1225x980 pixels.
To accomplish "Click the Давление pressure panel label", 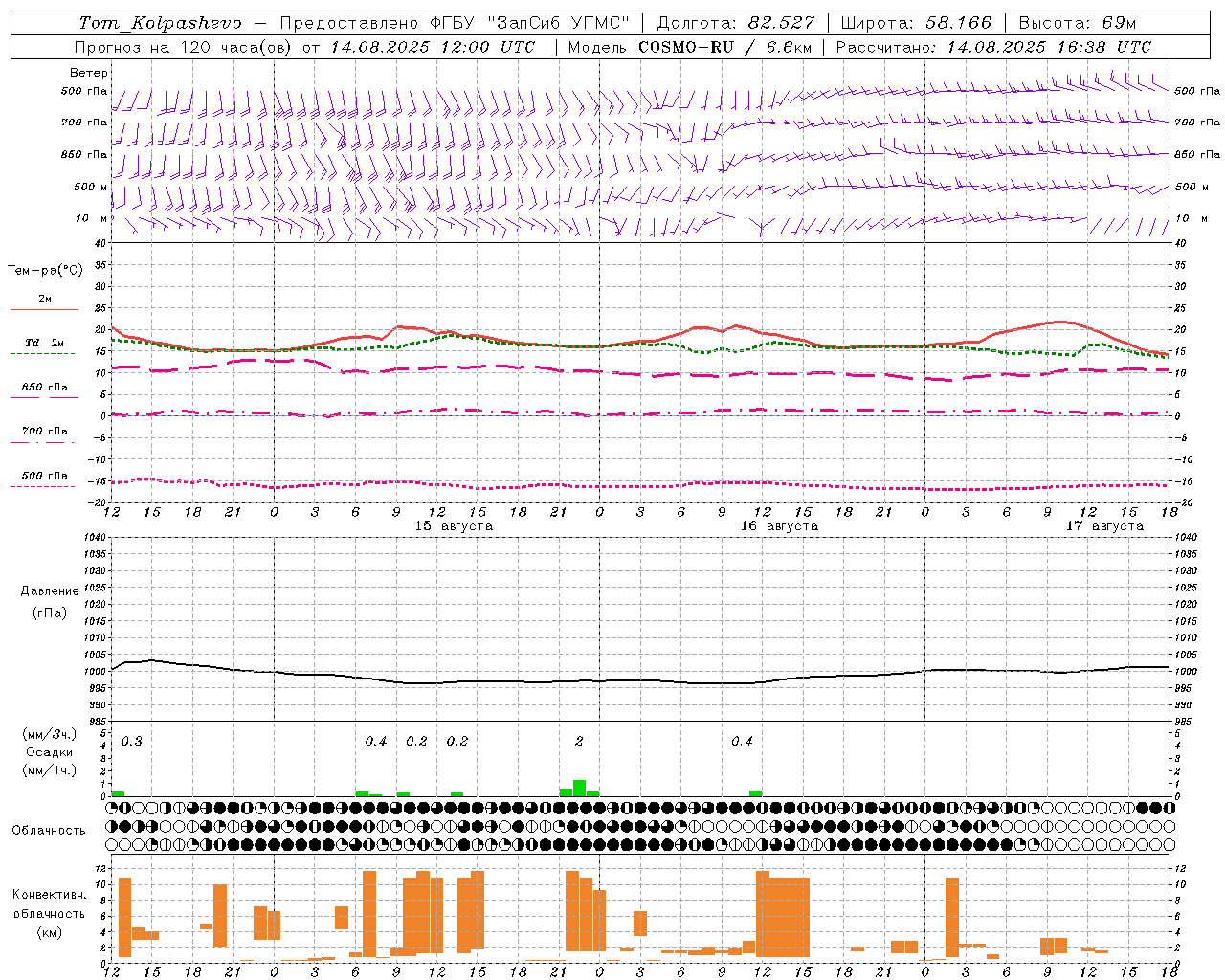I will (x=50, y=591).
